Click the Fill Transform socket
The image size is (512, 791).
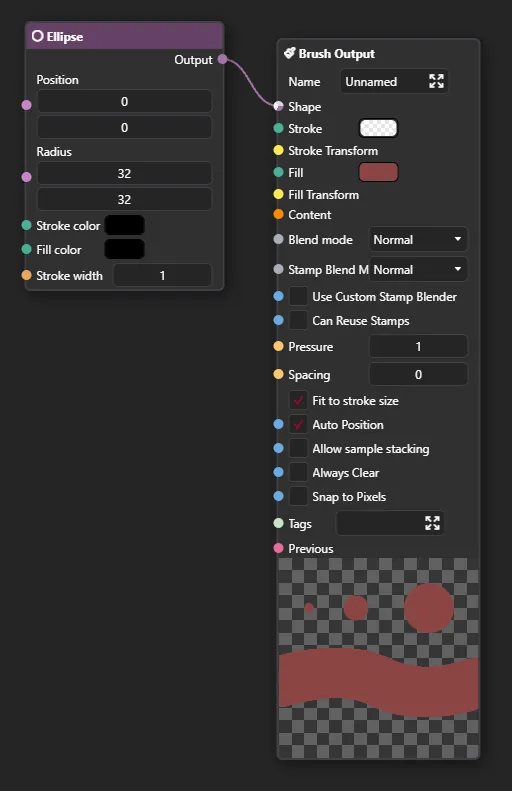coord(278,194)
